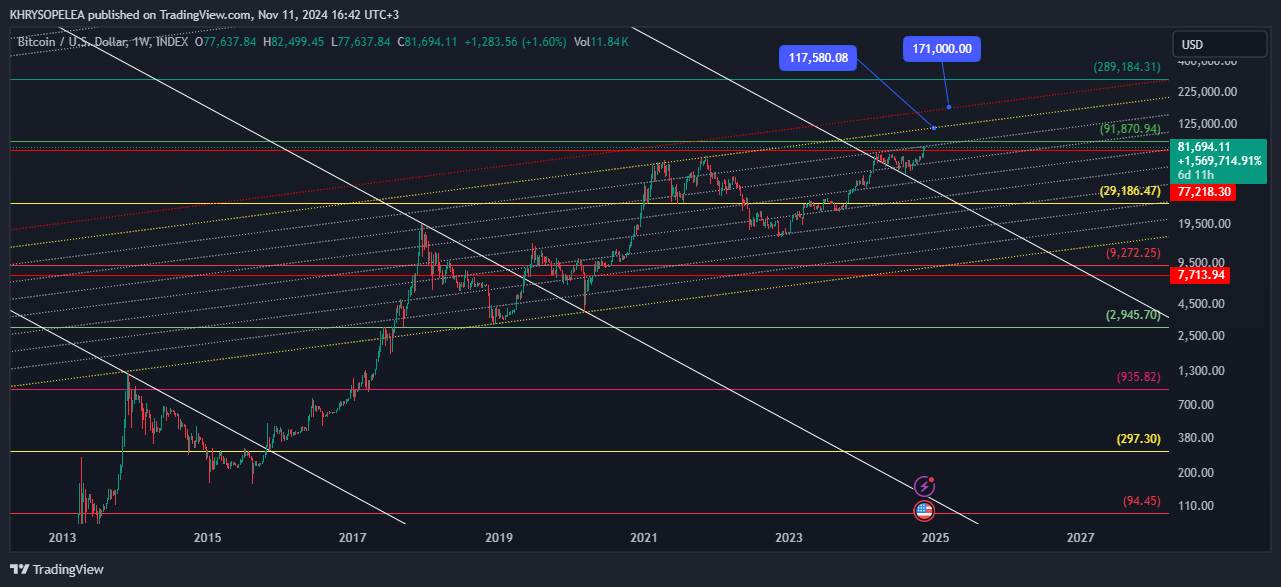
Task: Click the 2017 label on time axis
Action: click(352, 538)
